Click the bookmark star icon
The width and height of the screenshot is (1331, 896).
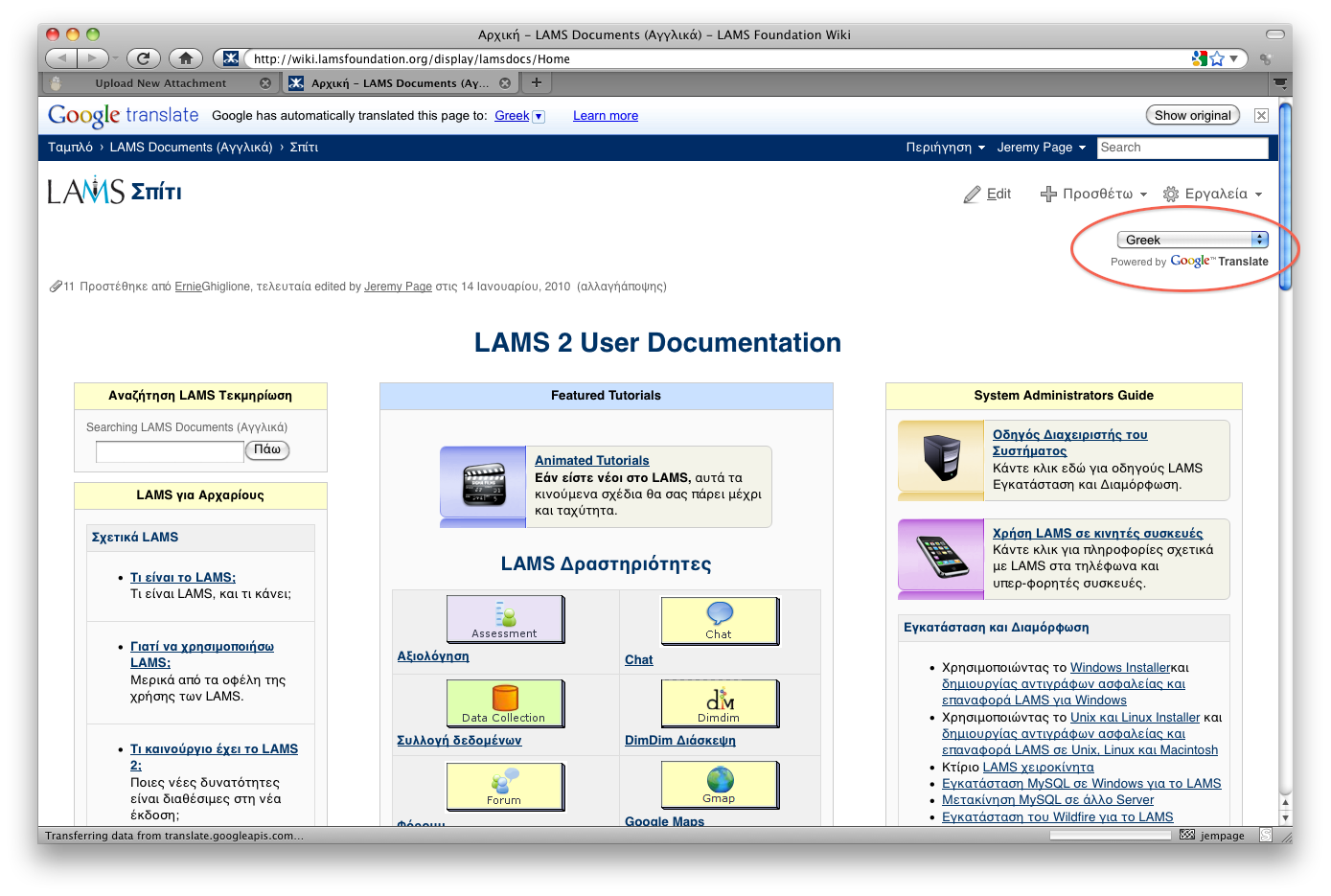click(x=1217, y=58)
